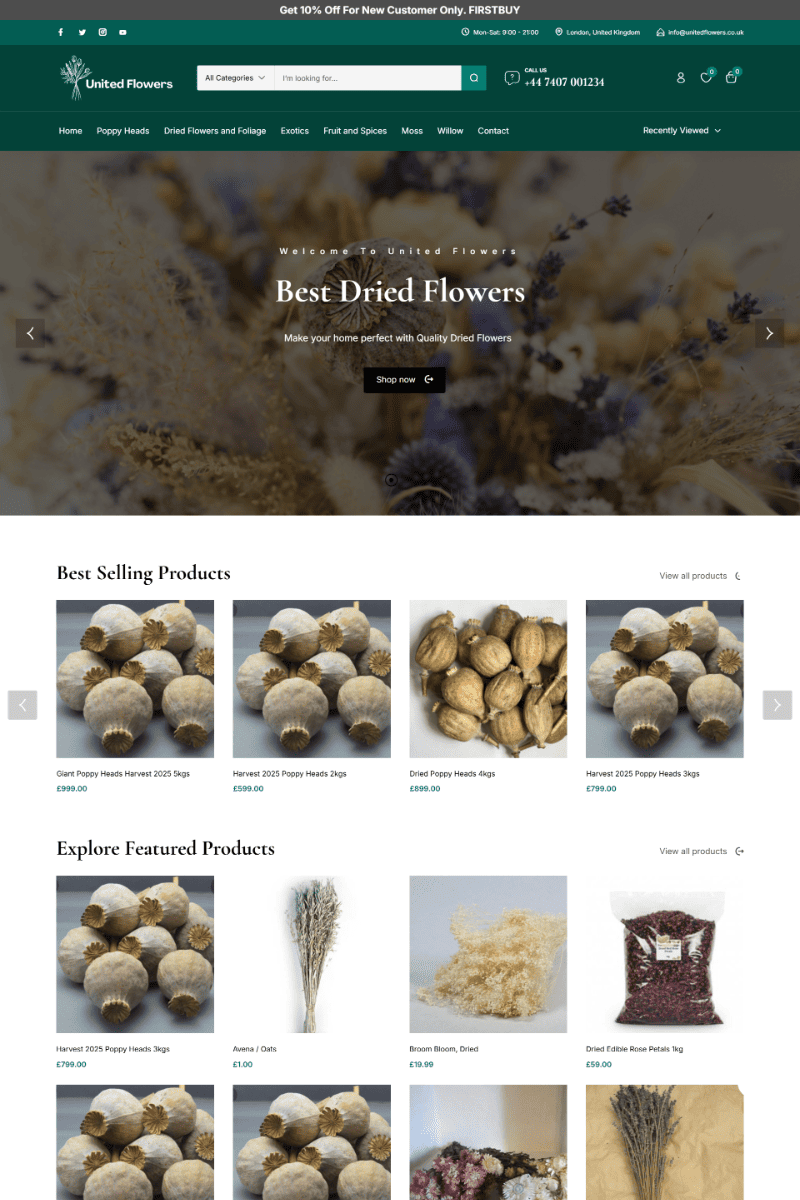800x1200 pixels.
Task: Open the wishlist heart icon
Action: pos(706,77)
